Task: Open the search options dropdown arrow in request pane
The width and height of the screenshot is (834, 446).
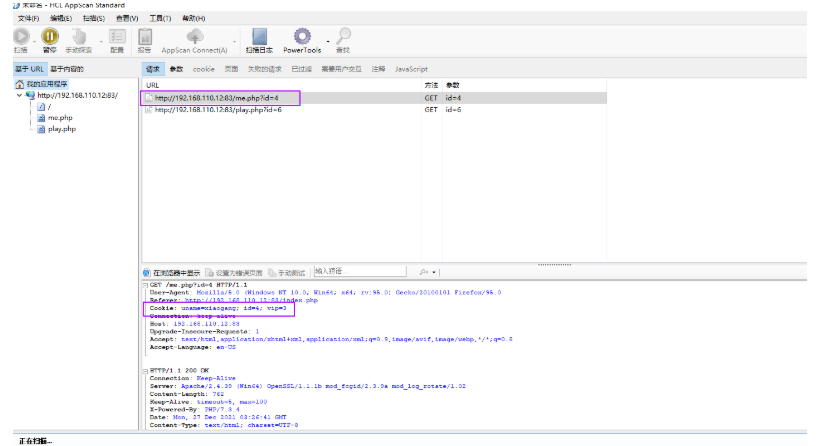Action: coord(434,272)
